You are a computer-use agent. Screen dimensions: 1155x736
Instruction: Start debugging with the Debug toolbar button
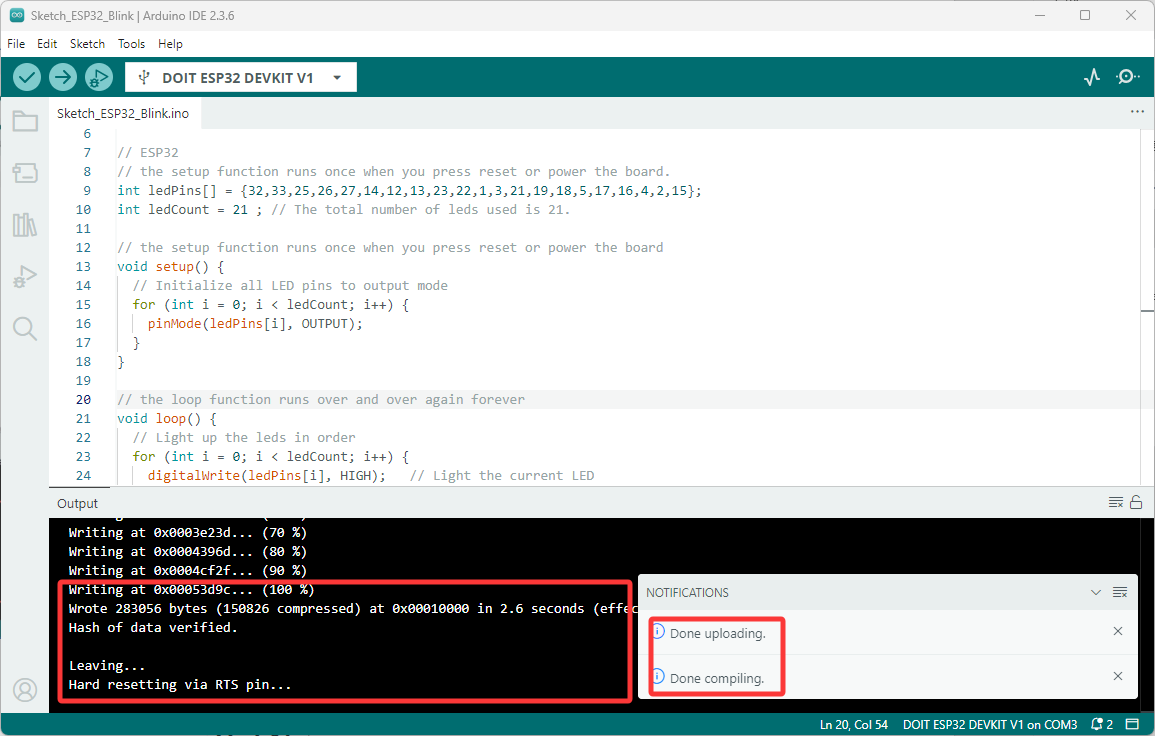99,77
